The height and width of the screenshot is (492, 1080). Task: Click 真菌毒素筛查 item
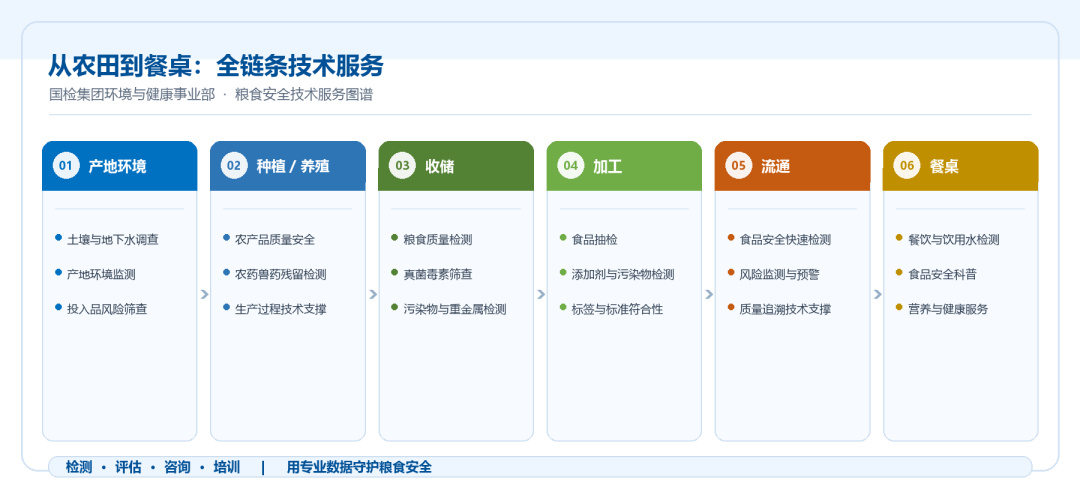tap(437, 274)
